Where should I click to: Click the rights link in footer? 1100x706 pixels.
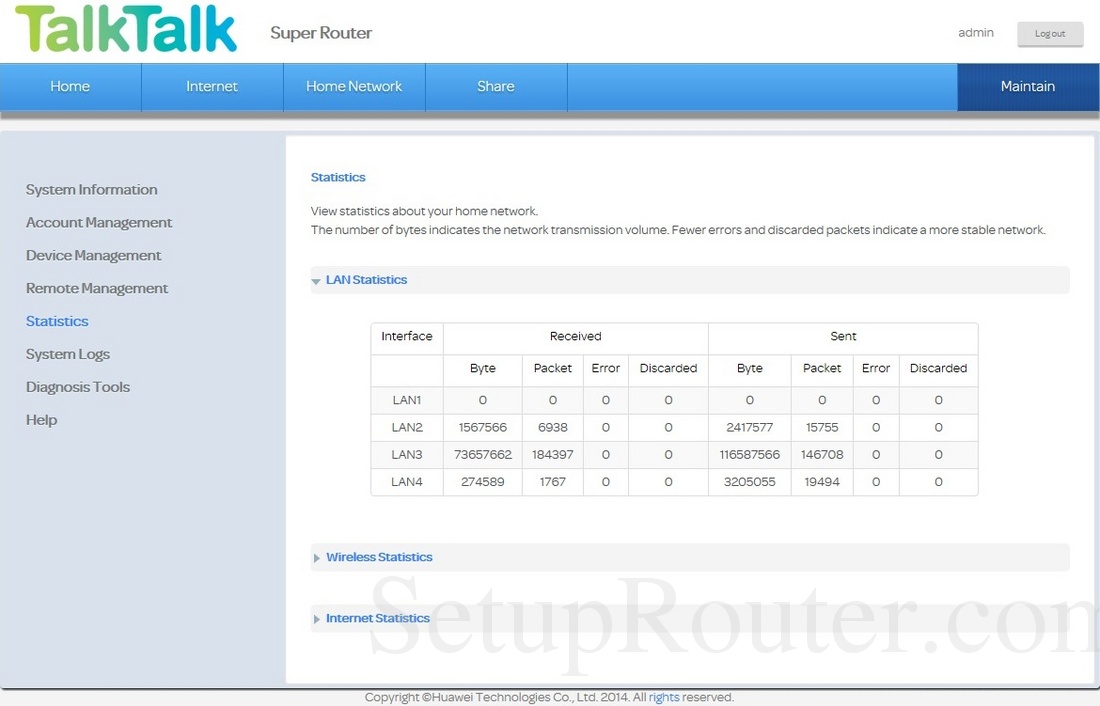pyautogui.click(x=663, y=697)
